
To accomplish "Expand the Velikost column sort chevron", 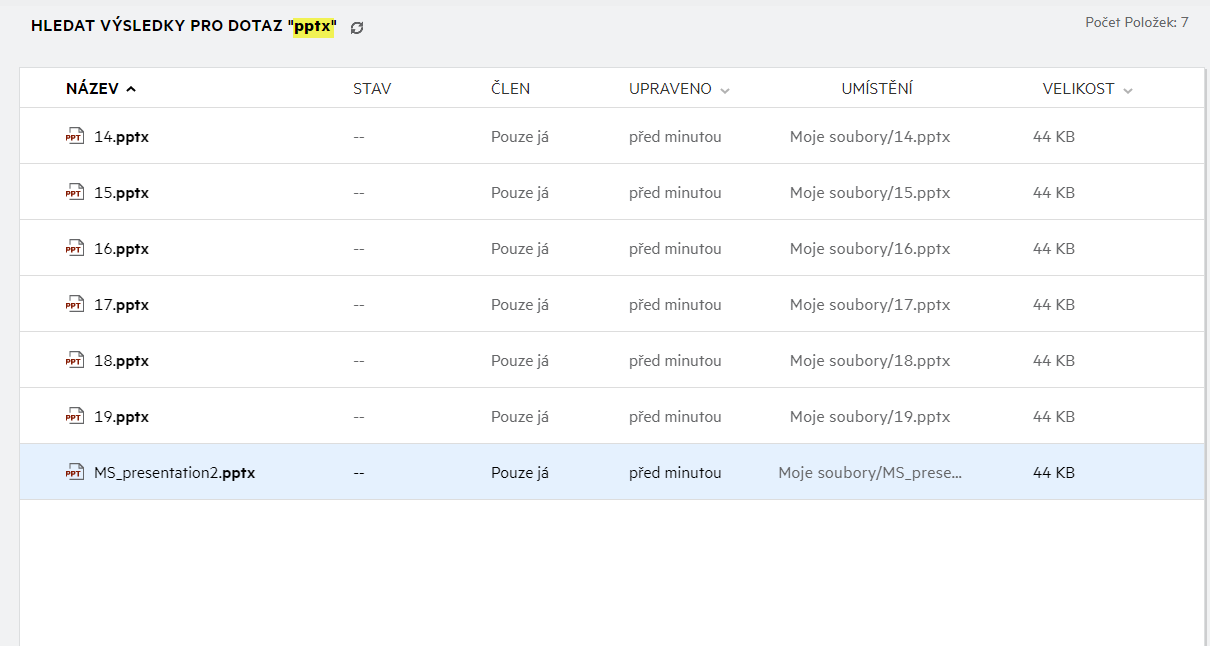I will pyautogui.click(x=1128, y=90).
